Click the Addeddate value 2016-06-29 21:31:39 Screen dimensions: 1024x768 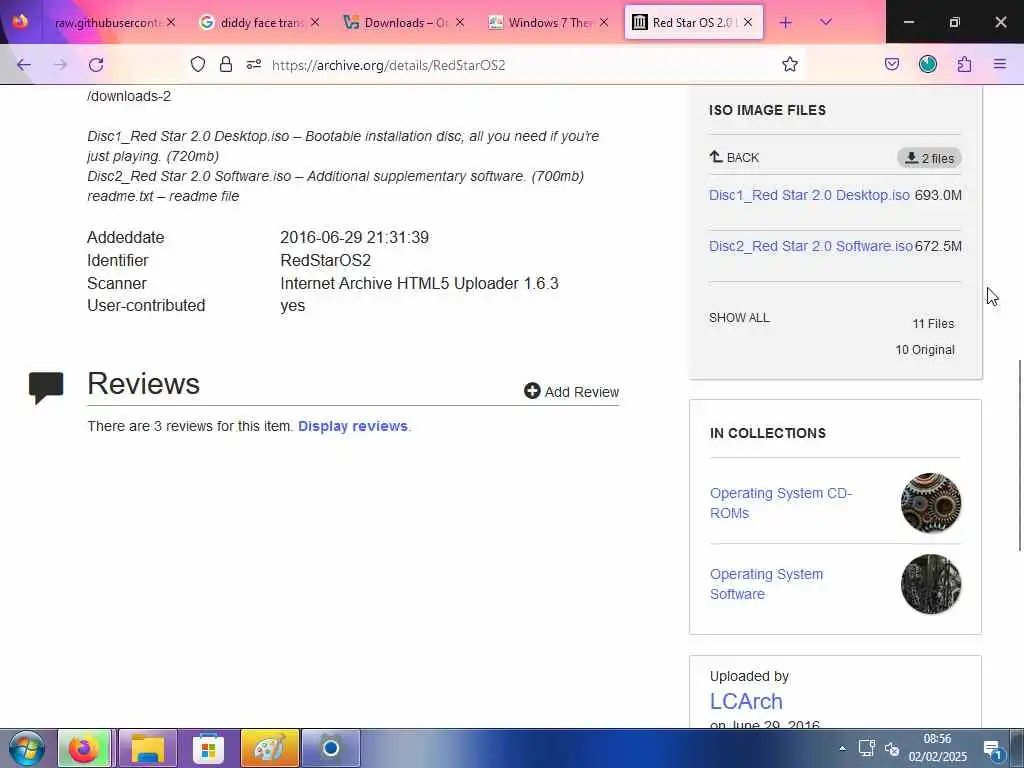355,237
